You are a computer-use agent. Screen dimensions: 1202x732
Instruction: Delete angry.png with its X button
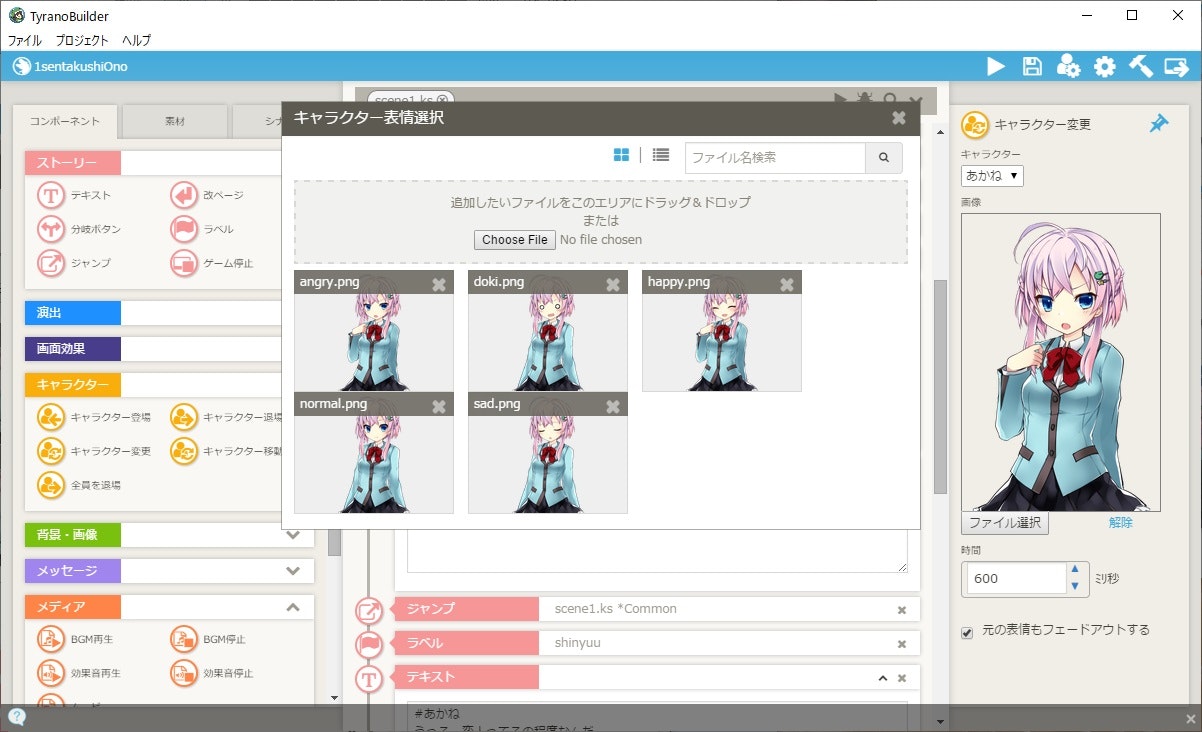click(x=439, y=284)
